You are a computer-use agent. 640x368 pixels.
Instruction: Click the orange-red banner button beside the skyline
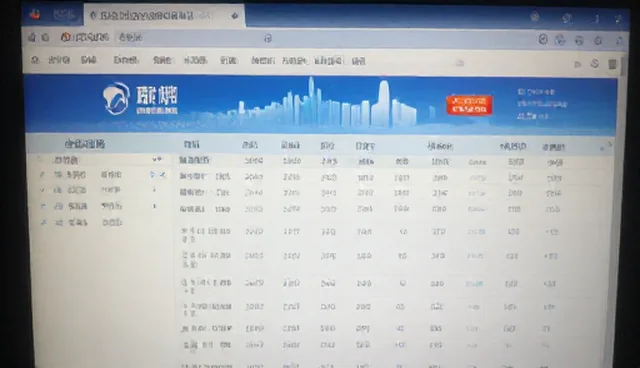tap(469, 105)
